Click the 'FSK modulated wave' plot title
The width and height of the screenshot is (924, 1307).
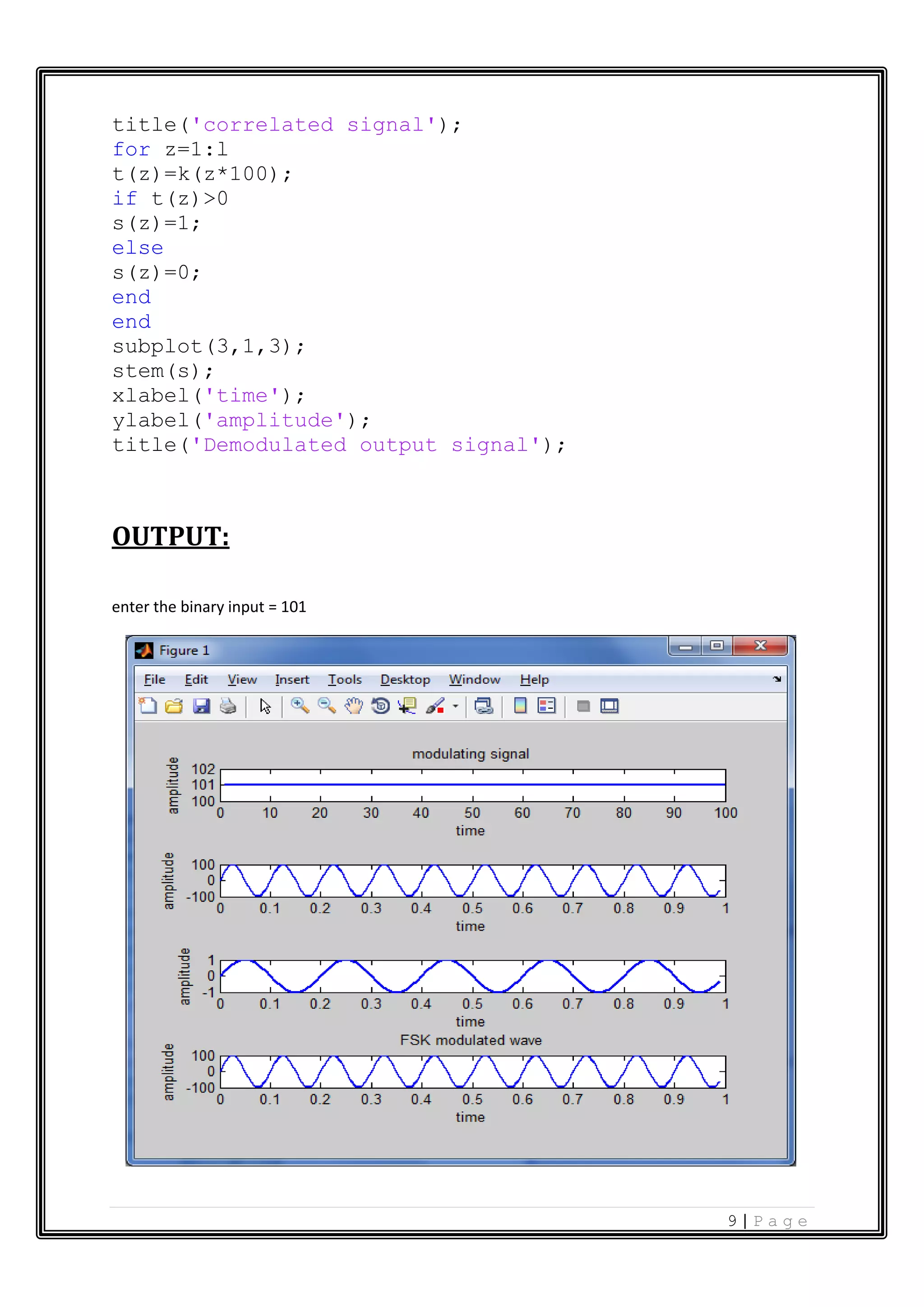471,1040
